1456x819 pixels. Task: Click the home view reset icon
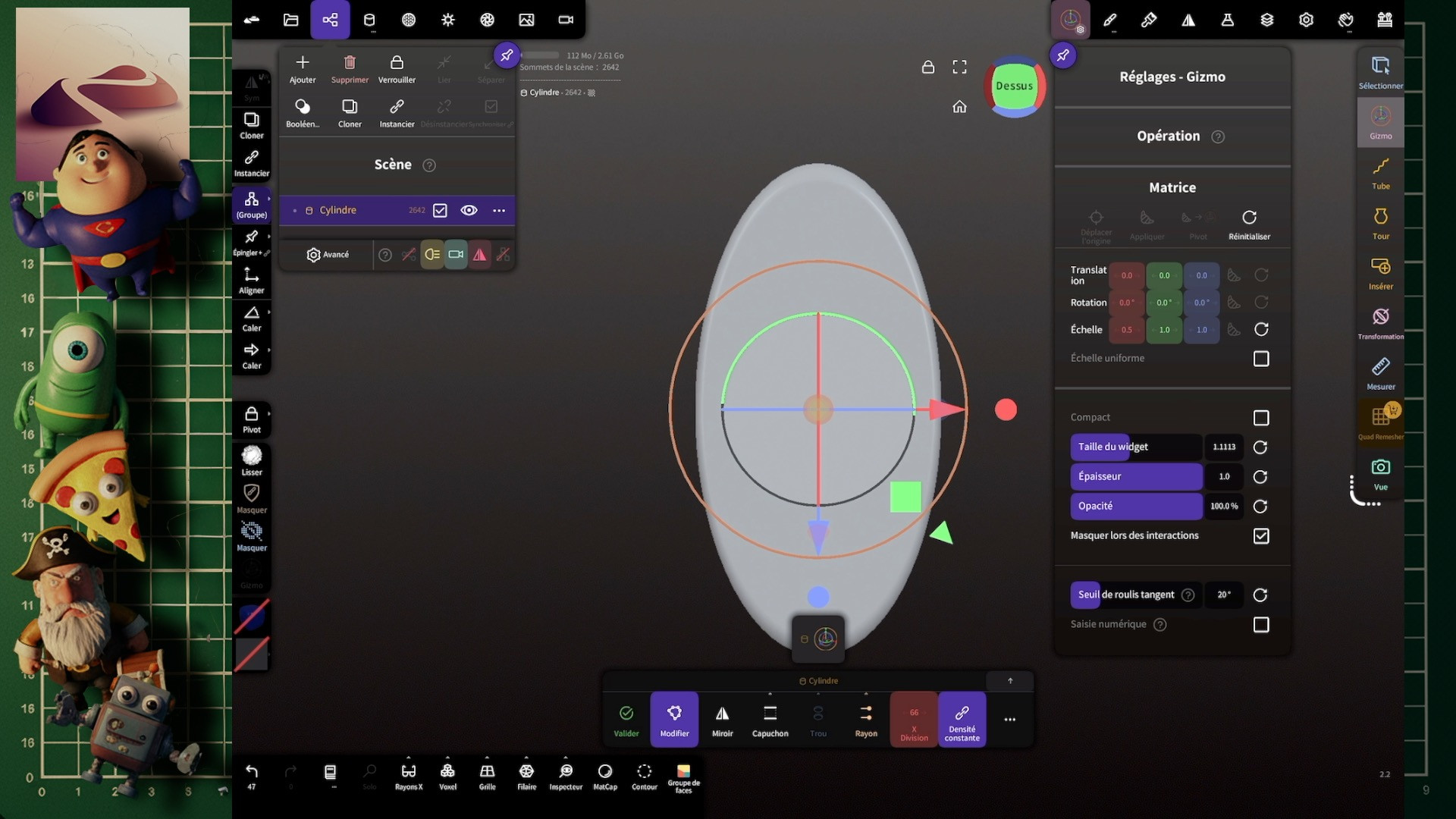tap(959, 107)
